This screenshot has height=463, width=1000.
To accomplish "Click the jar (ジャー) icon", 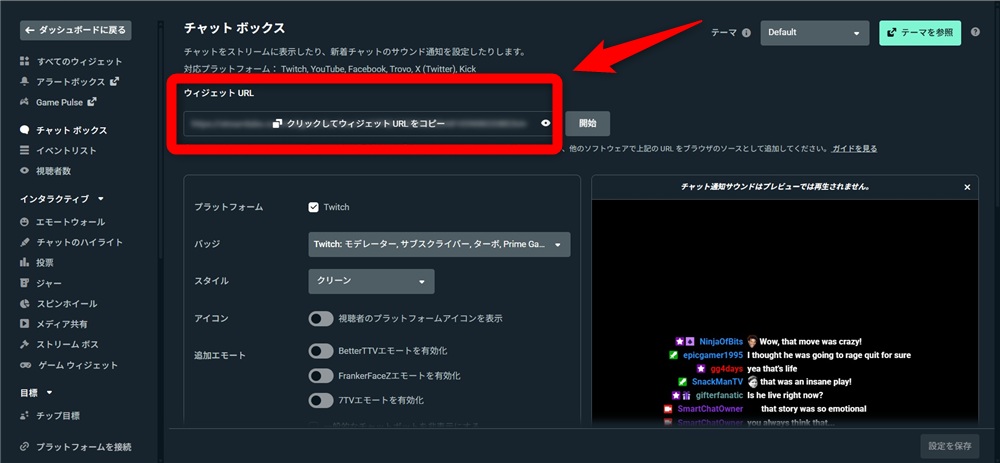I will [x=25, y=283].
